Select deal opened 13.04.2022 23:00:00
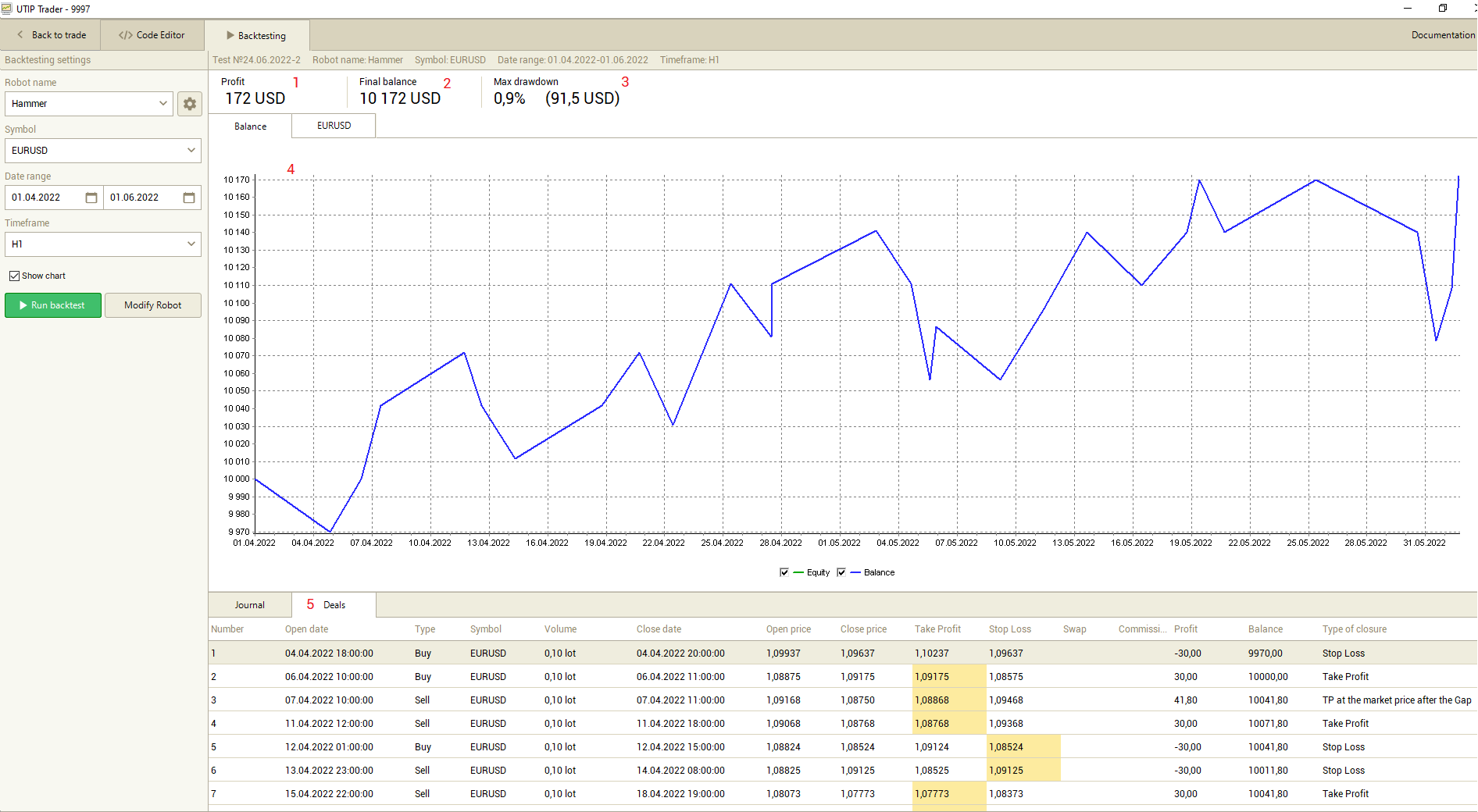Screen dimensions: 1478x812 pos(842,771)
